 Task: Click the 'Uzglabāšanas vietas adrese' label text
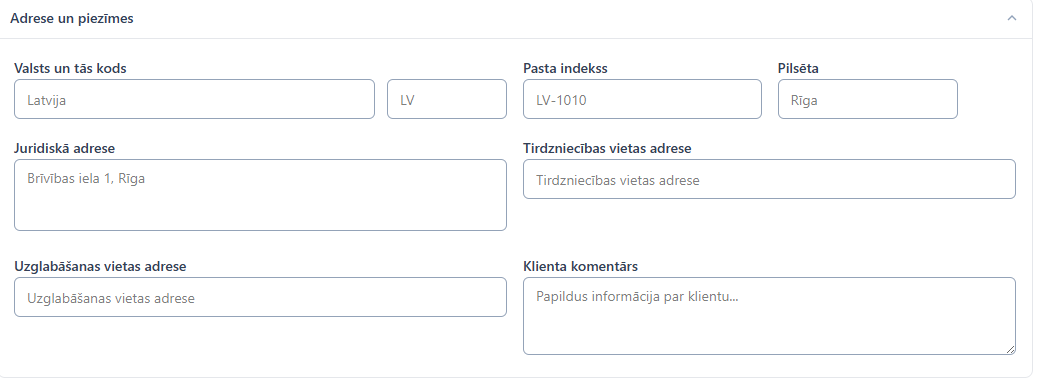[x=100, y=266]
